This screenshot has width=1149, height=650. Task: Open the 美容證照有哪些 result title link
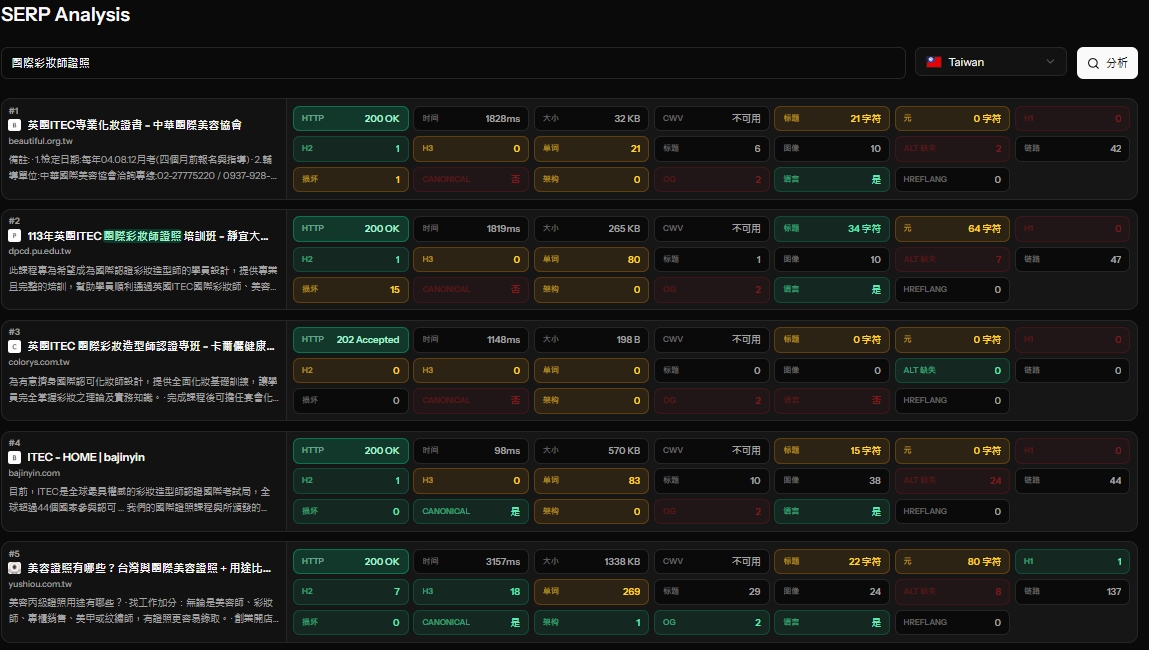point(149,568)
